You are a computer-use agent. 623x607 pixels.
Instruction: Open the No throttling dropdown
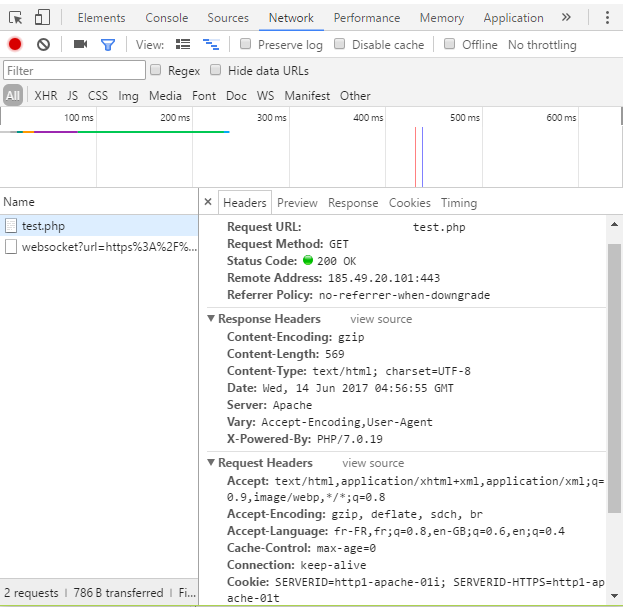tap(542, 45)
